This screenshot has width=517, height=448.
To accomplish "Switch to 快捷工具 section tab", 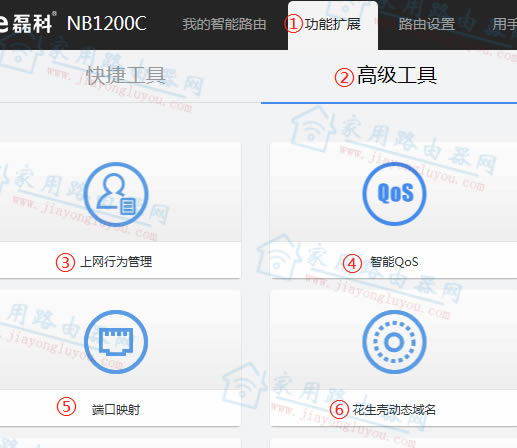I will click(126, 76).
